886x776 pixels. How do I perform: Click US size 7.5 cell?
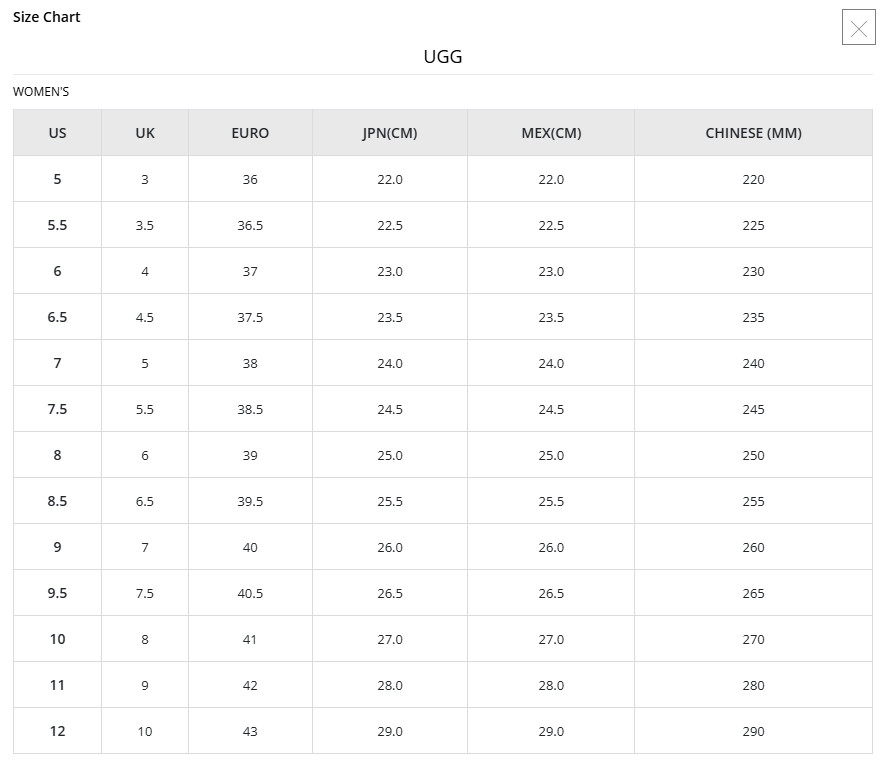tap(57, 409)
